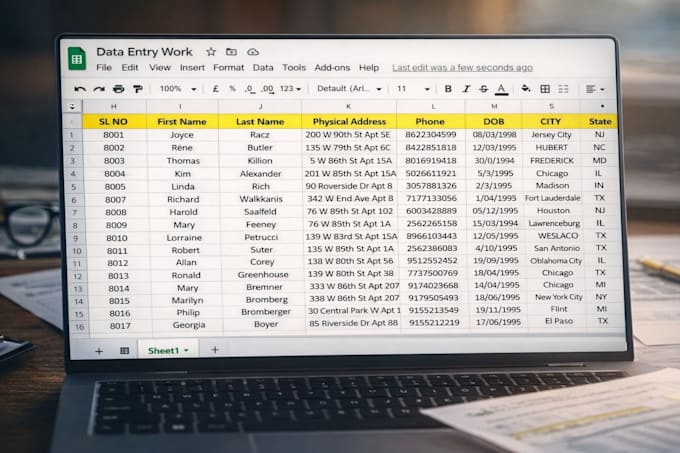Open the Data menu
Viewport: 680px width, 453px height.
click(263, 68)
